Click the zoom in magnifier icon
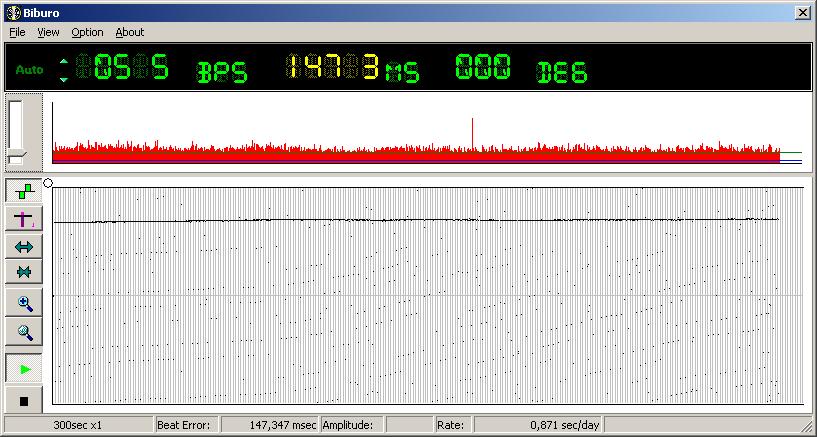 tap(24, 303)
